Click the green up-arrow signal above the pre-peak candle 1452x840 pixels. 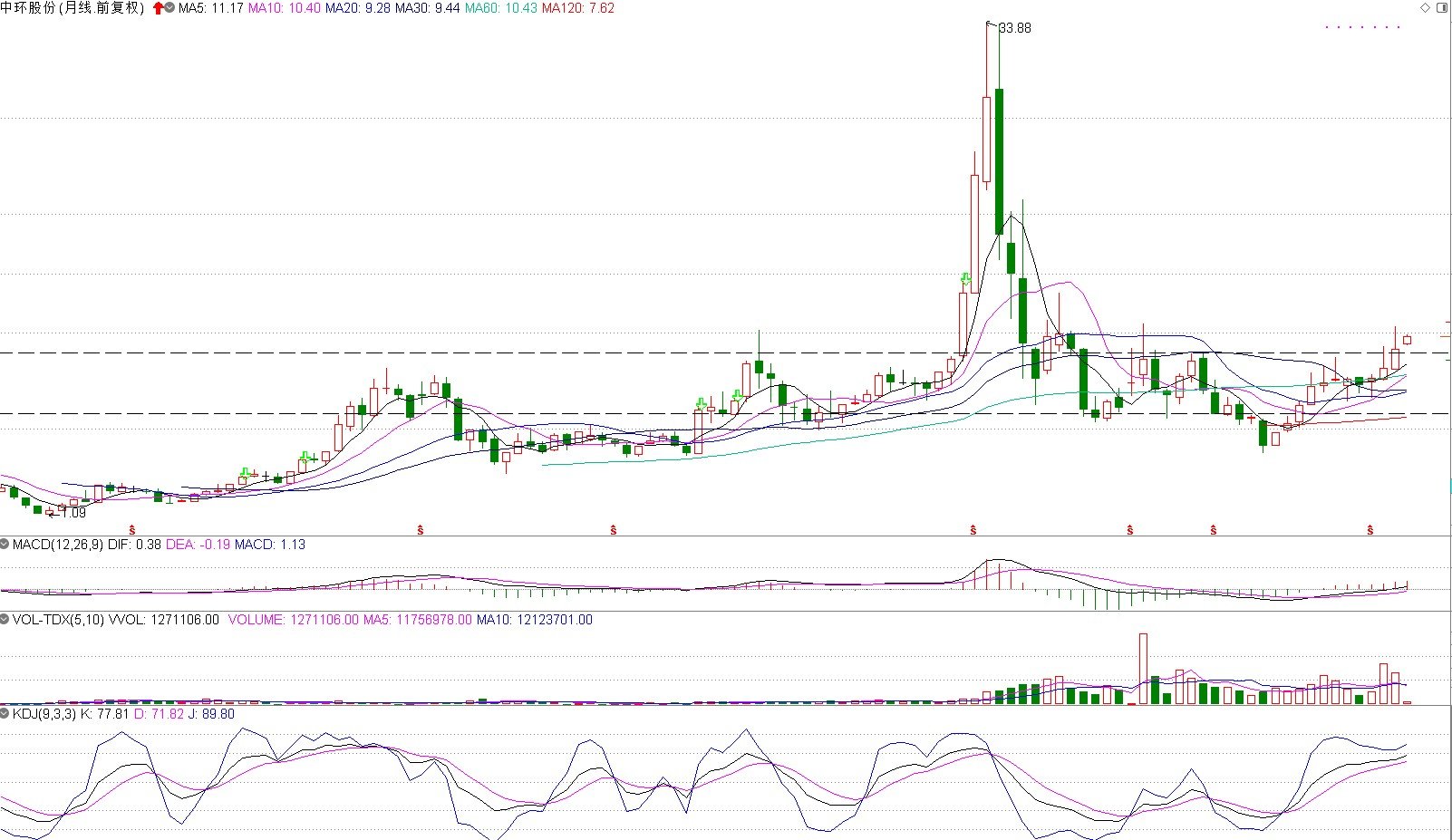966,278
